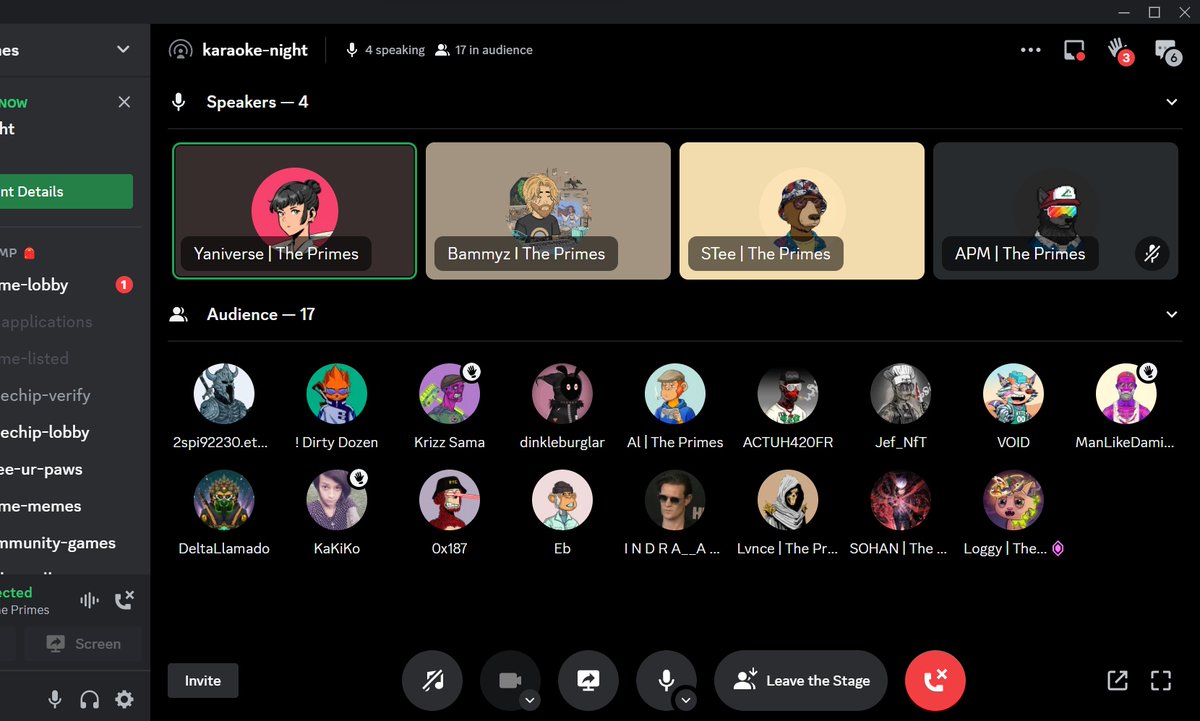1200x721 pixels.
Task: Open the I N D R A audience avatar
Action: click(675, 500)
